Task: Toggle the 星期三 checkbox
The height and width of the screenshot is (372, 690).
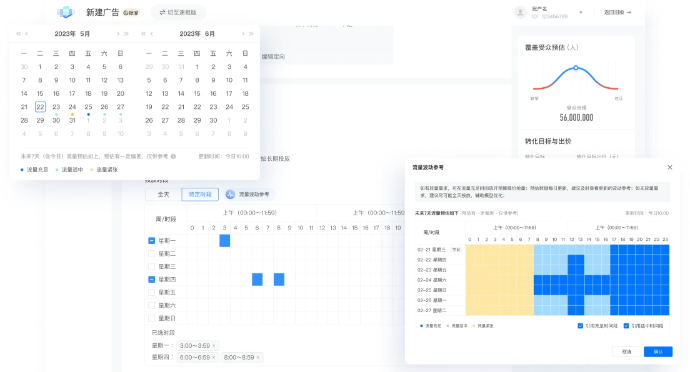Action: (x=151, y=266)
